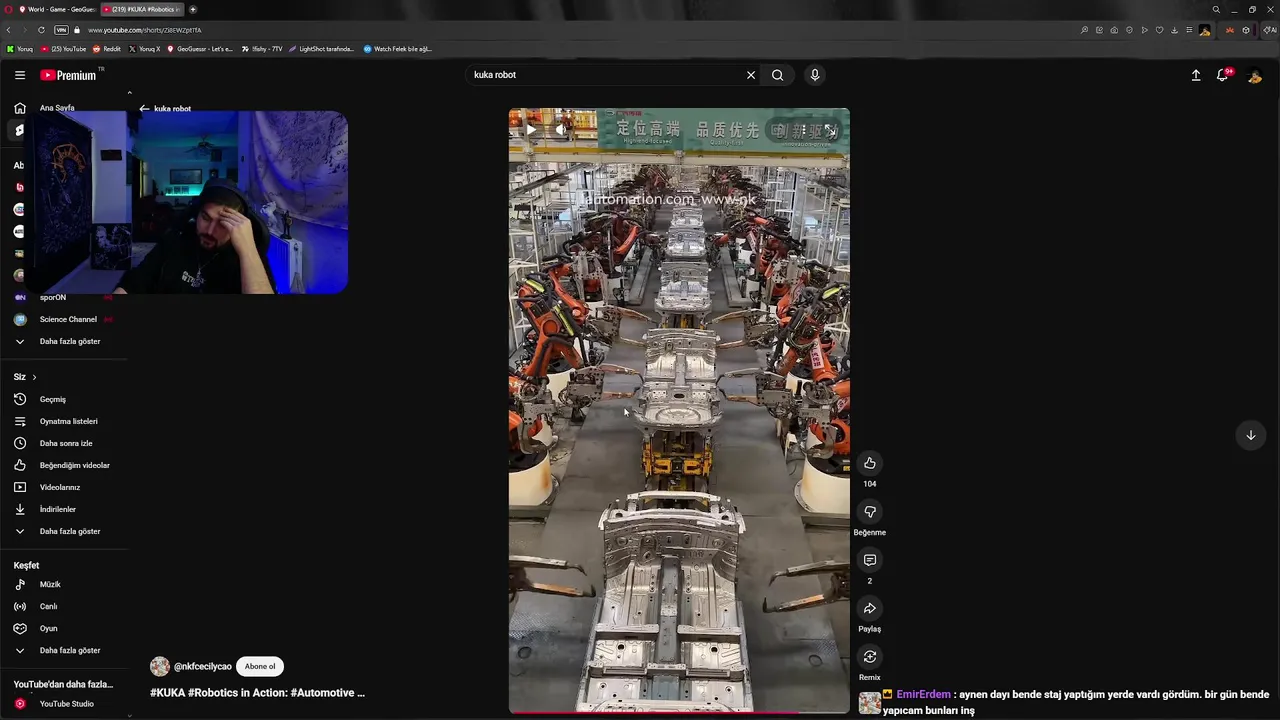Open the YouTube account avatar menu
Image resolution: width=1280 pixels, height=720 pixels.
point(1254,75)
